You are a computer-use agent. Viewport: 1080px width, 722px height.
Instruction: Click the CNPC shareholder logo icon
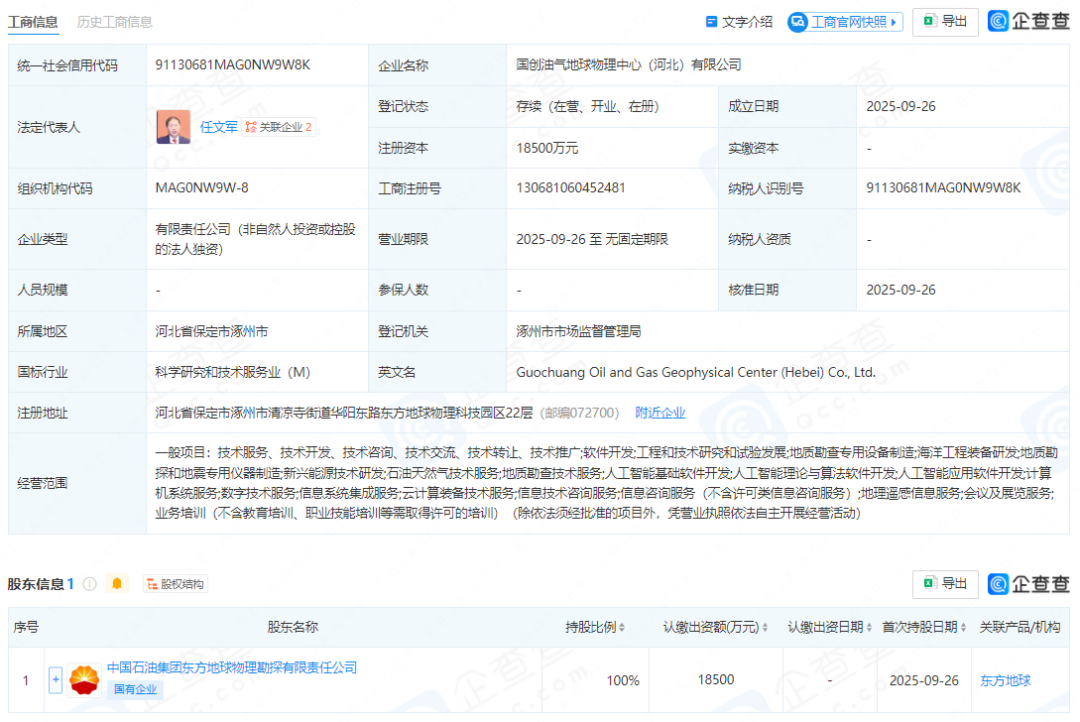[x=84, y=680]
